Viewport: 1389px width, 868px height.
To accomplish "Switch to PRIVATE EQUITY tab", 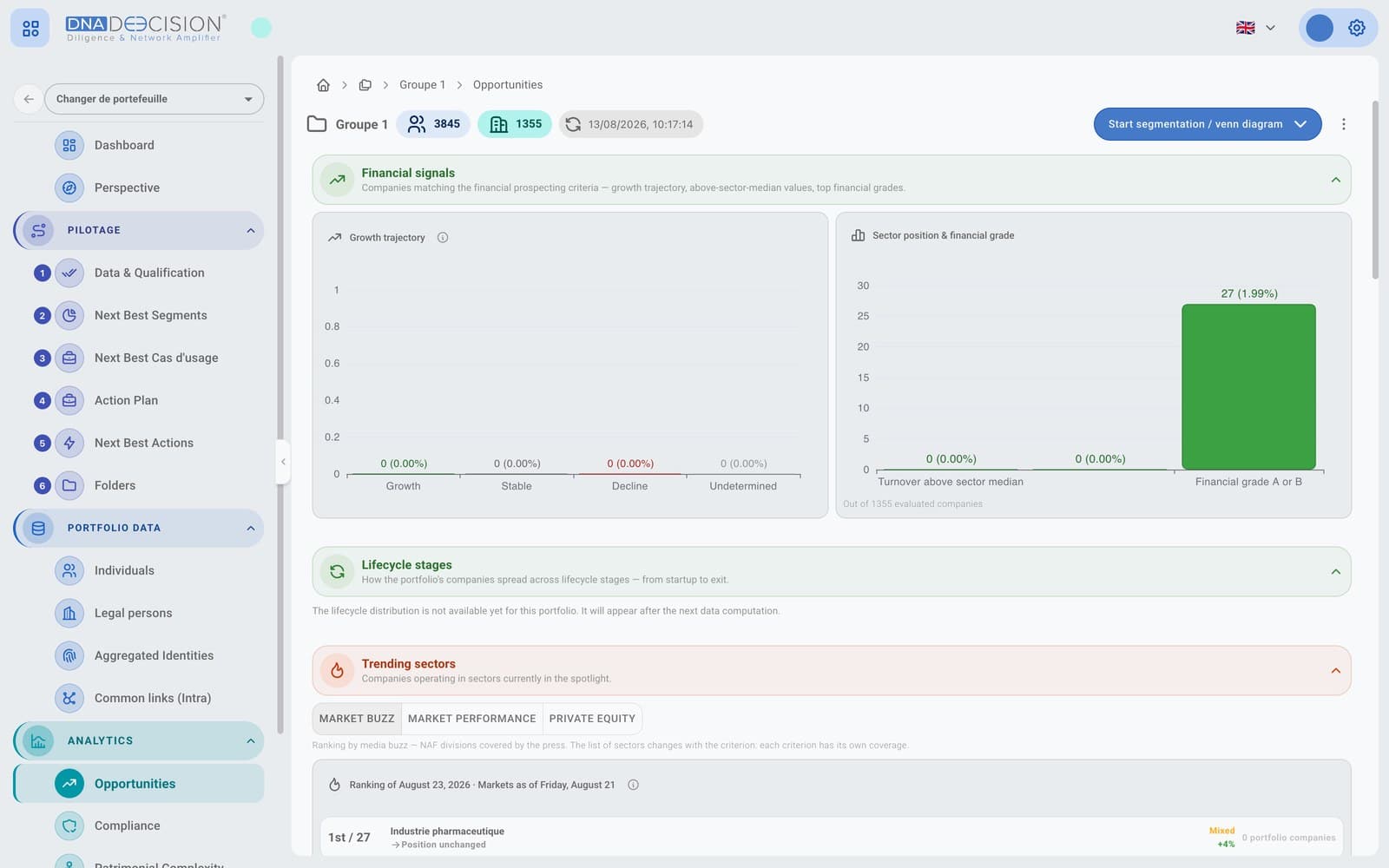I will [x=592, y=719].
